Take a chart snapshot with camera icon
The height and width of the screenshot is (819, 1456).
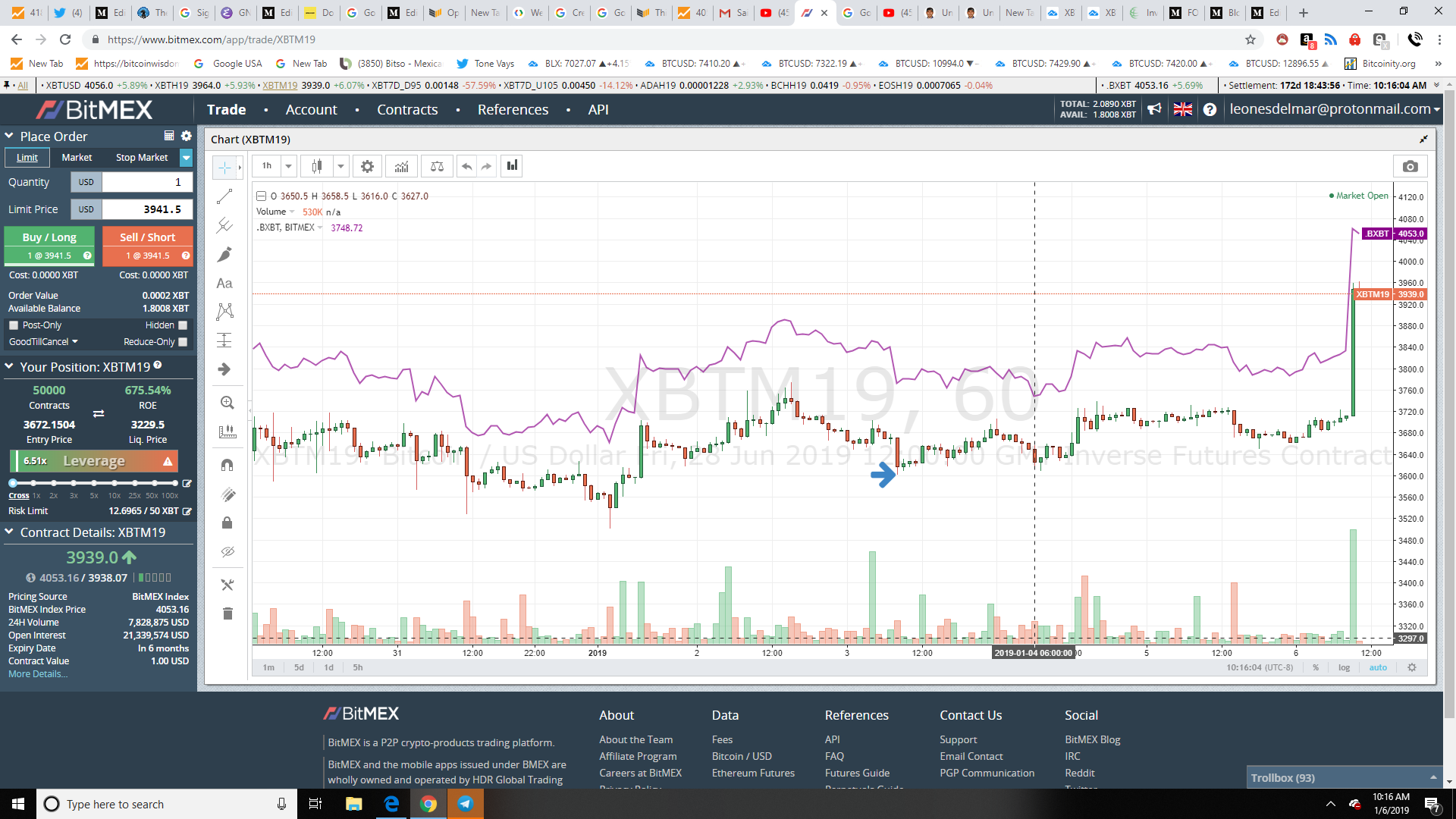coord(1410,166)
